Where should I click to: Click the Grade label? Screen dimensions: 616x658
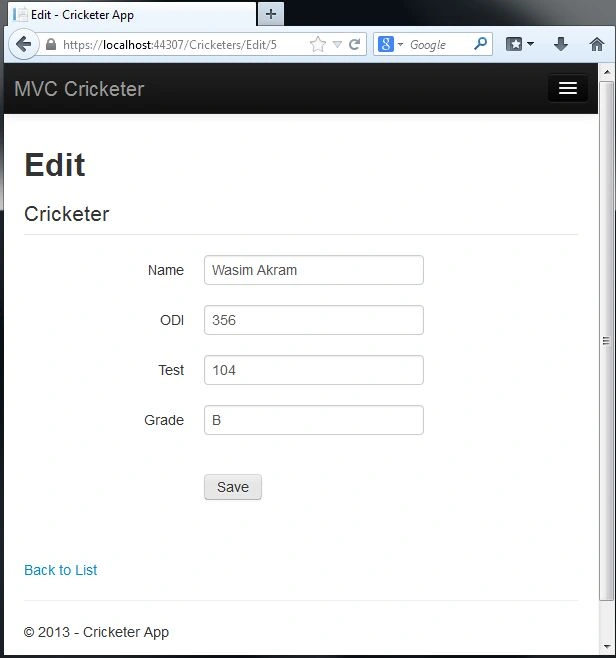tap(164, 420)
